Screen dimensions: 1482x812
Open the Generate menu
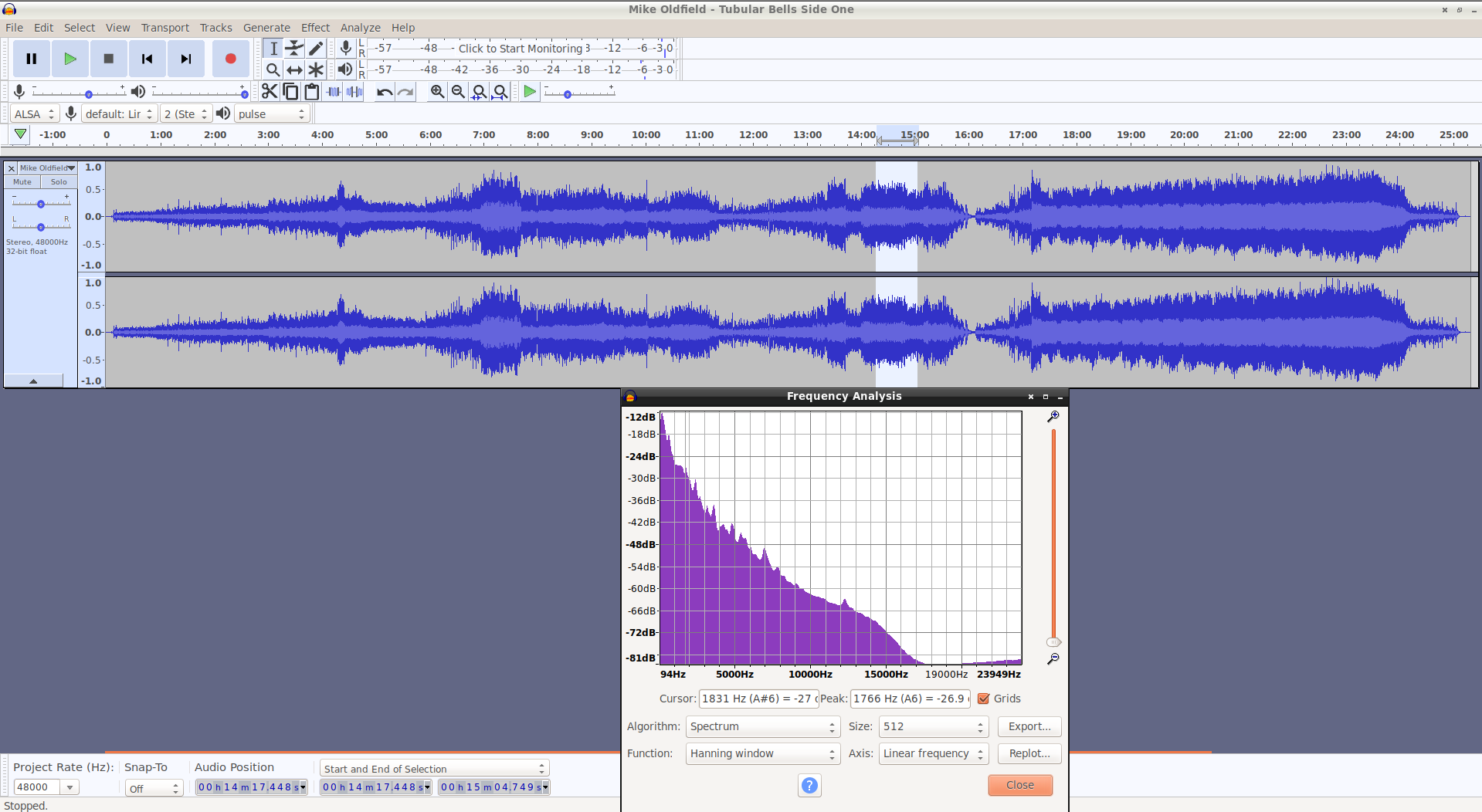point(266,28)
